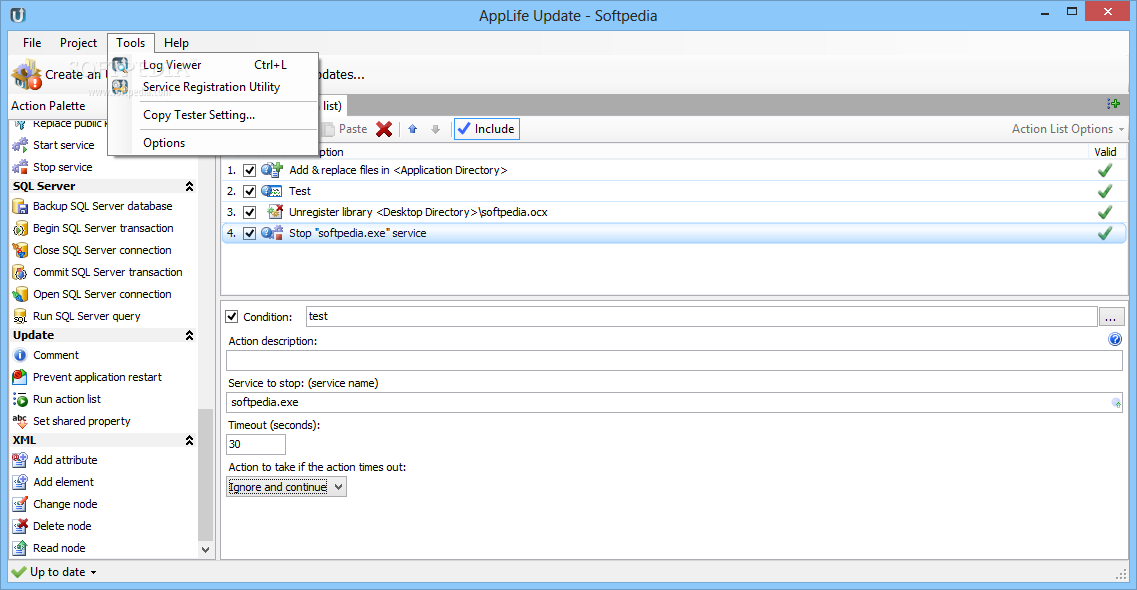
Task: Select the Read node XML icon
Action: [20, 548]
